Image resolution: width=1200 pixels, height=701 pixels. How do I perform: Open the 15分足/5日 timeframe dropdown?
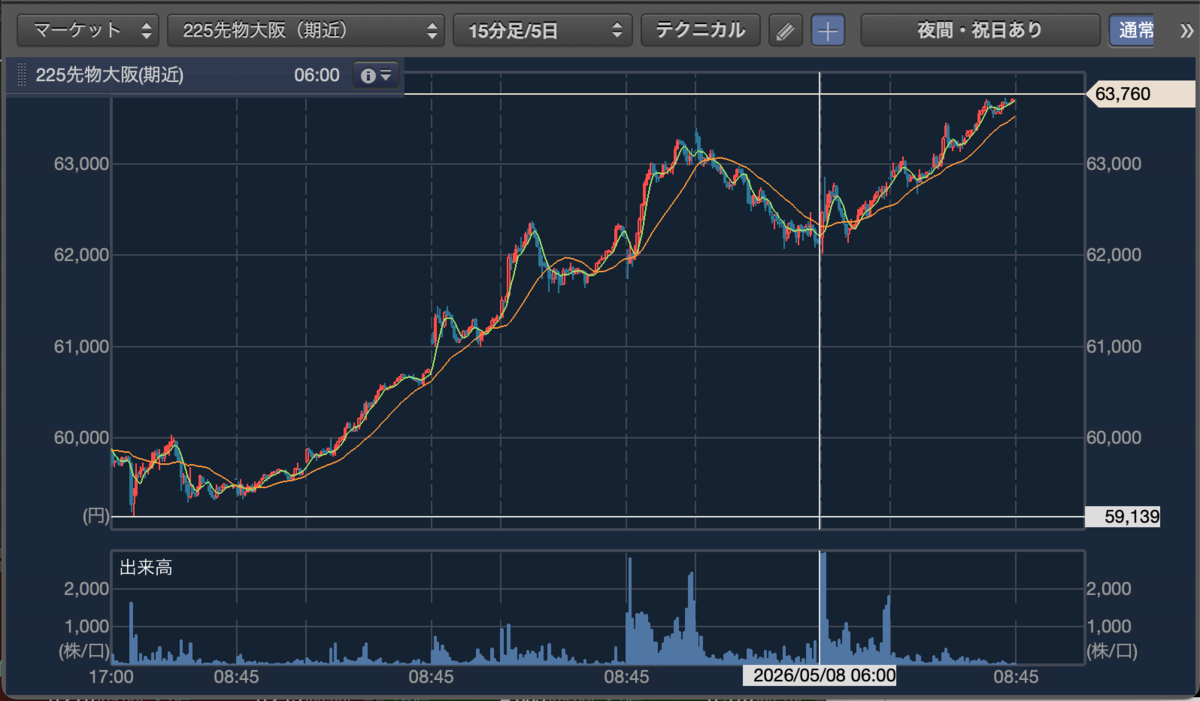tap(543, 30)
